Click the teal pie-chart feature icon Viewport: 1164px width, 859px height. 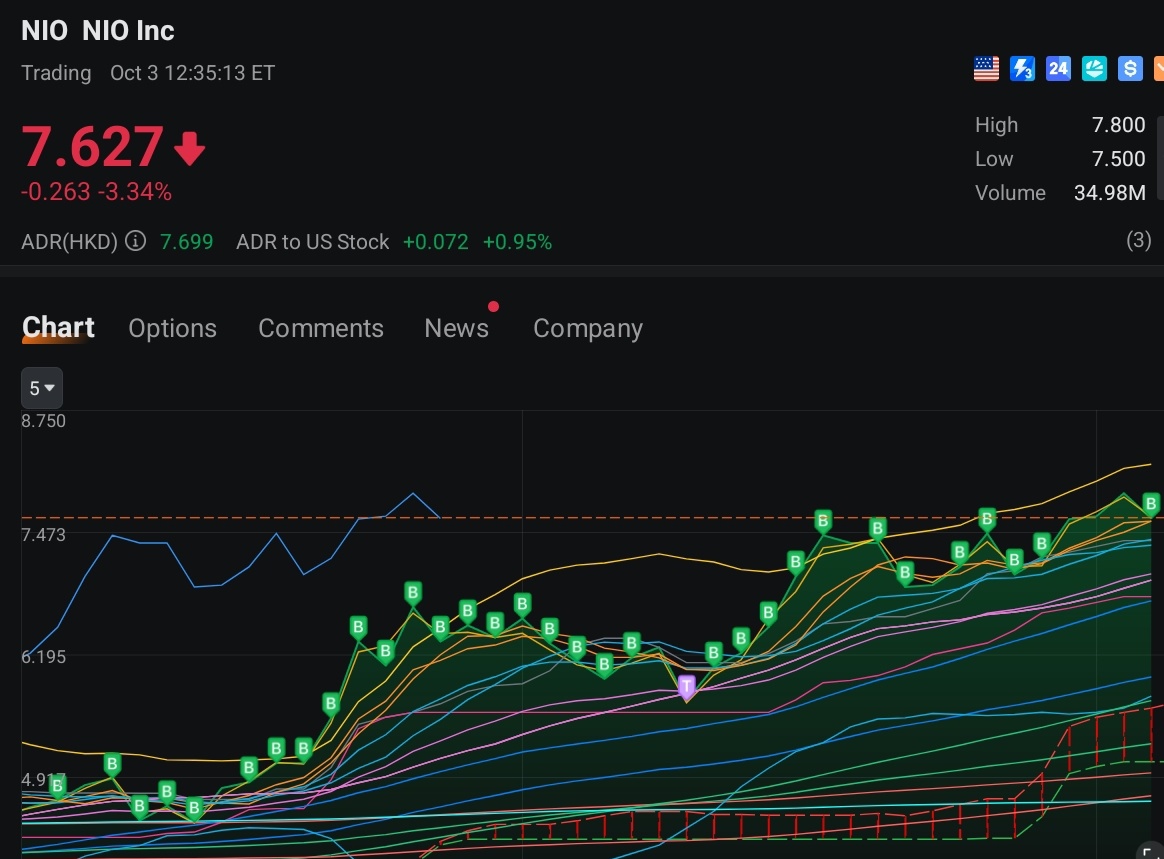(1094, 68)
